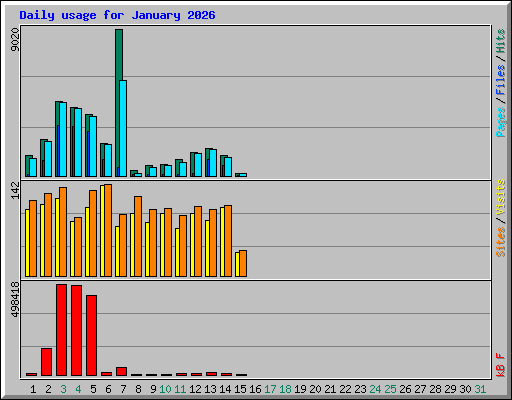Image resolution: width=512 pixels, height=400 pixels.
Task: Select the orange Sites bar on day 11
Action: tap(183, 246)
